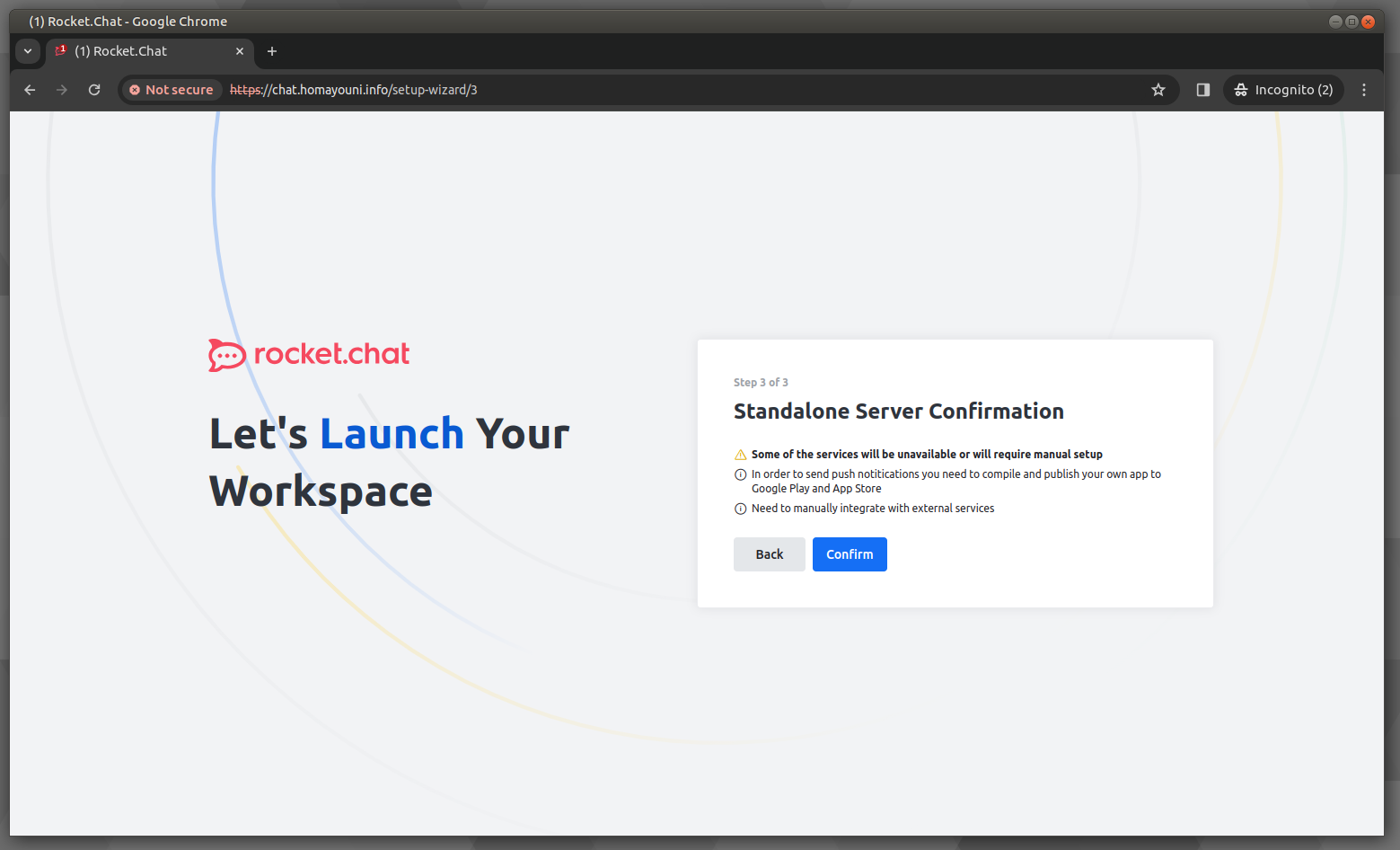Go back with the Back button

click(x=770, y=554)
